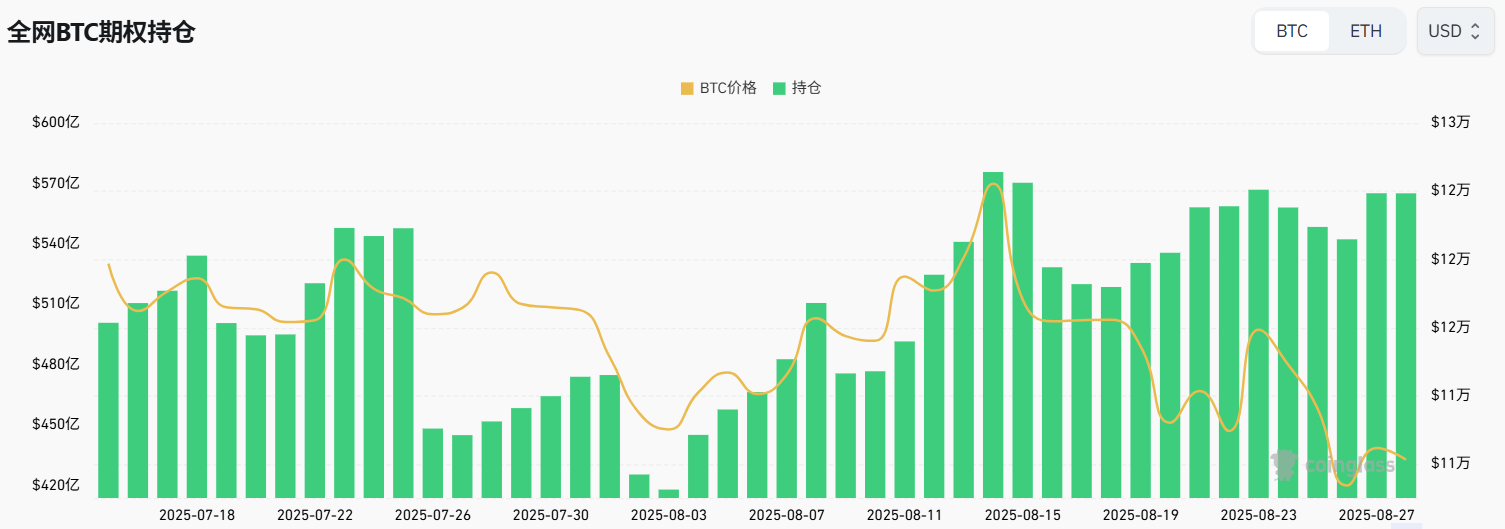Switch to the BTC tab
The height and width of the screenshot is (529, 1505).
click(1292, 31)
